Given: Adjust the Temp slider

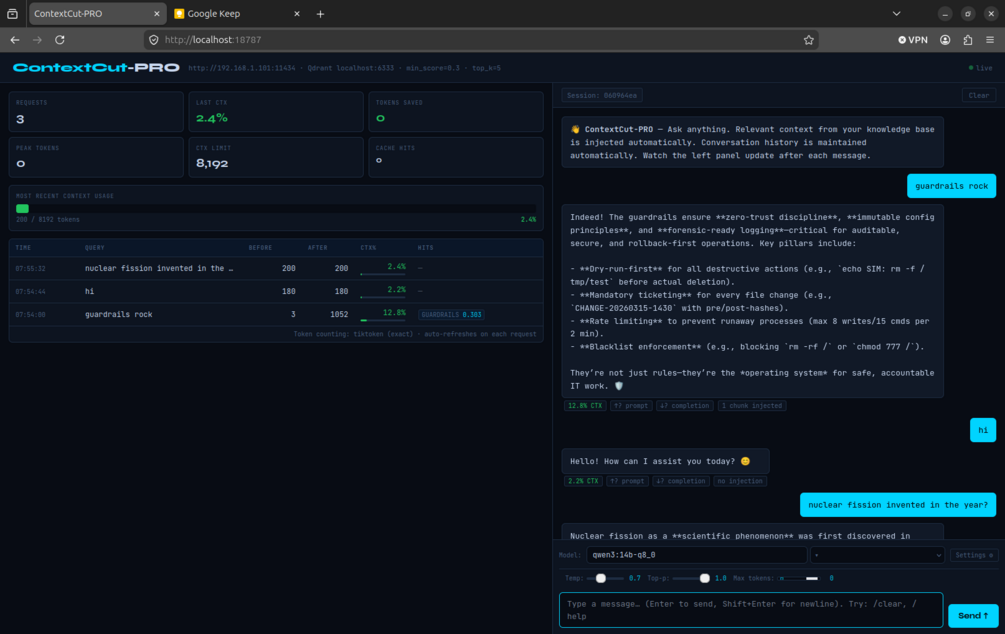Looking at the screenshot, I should (x=605, y=578).
